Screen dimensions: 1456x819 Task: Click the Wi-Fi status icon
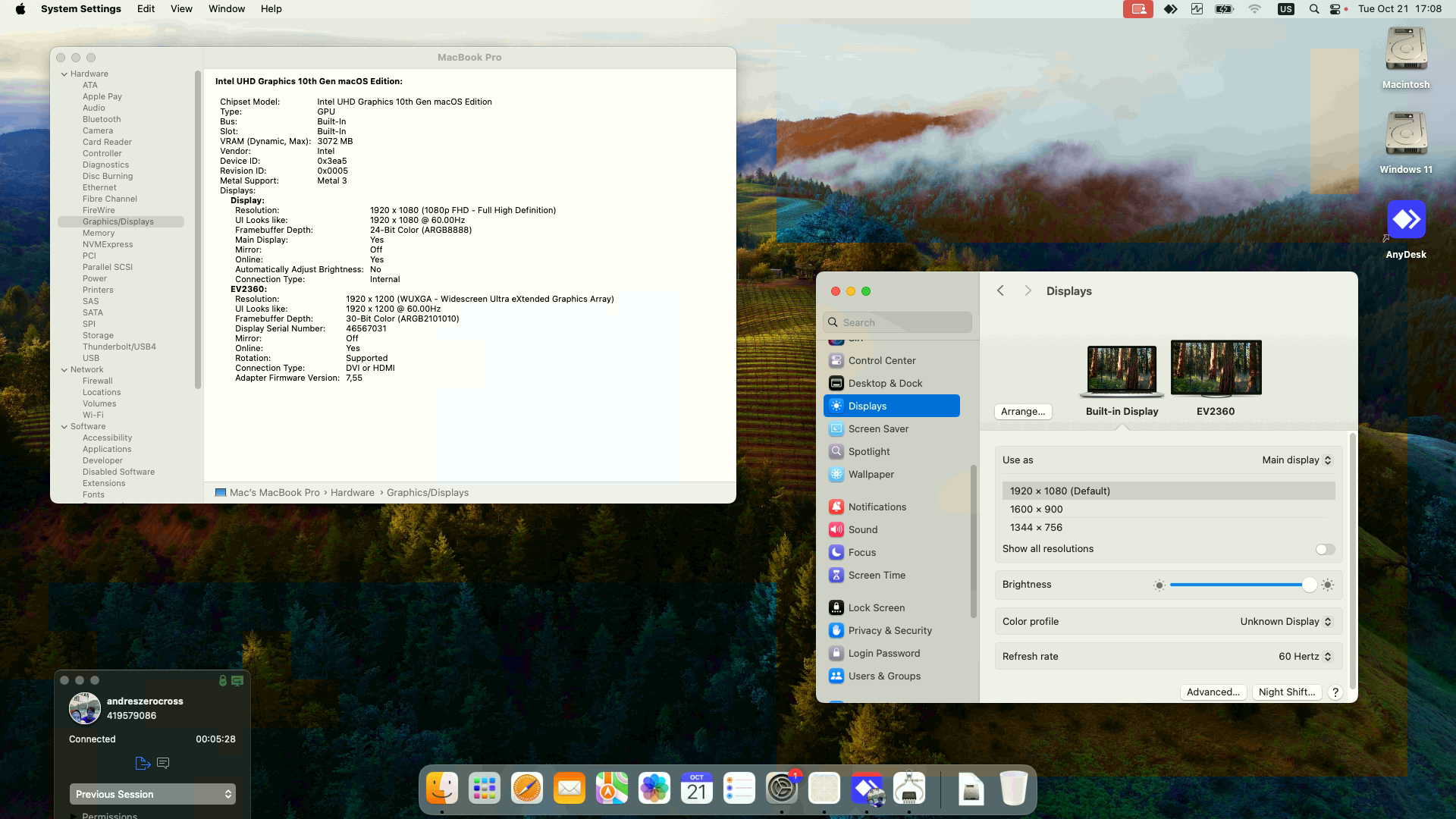point(1254,9)
